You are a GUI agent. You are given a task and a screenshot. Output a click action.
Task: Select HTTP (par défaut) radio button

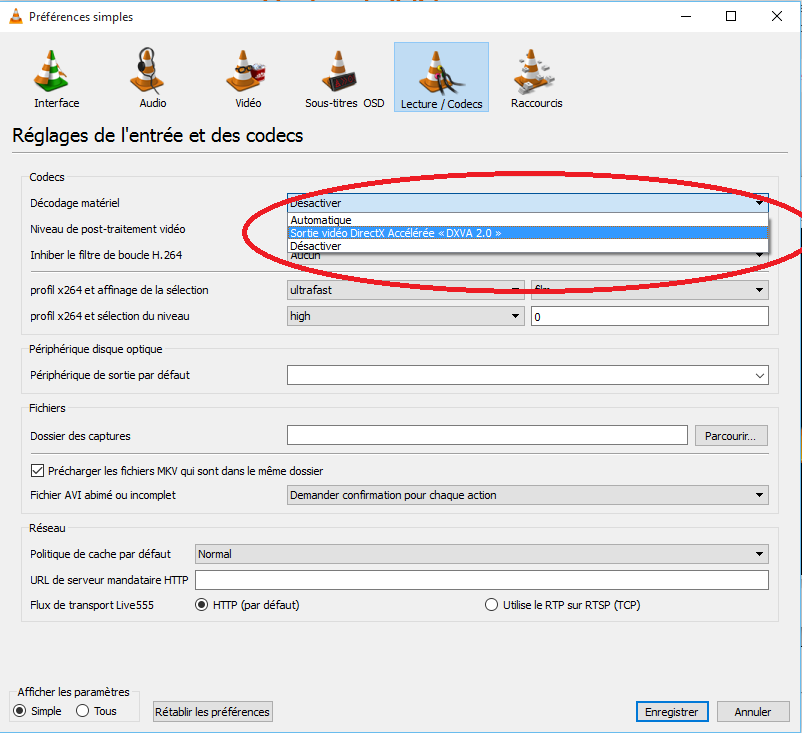click(201, 605)
